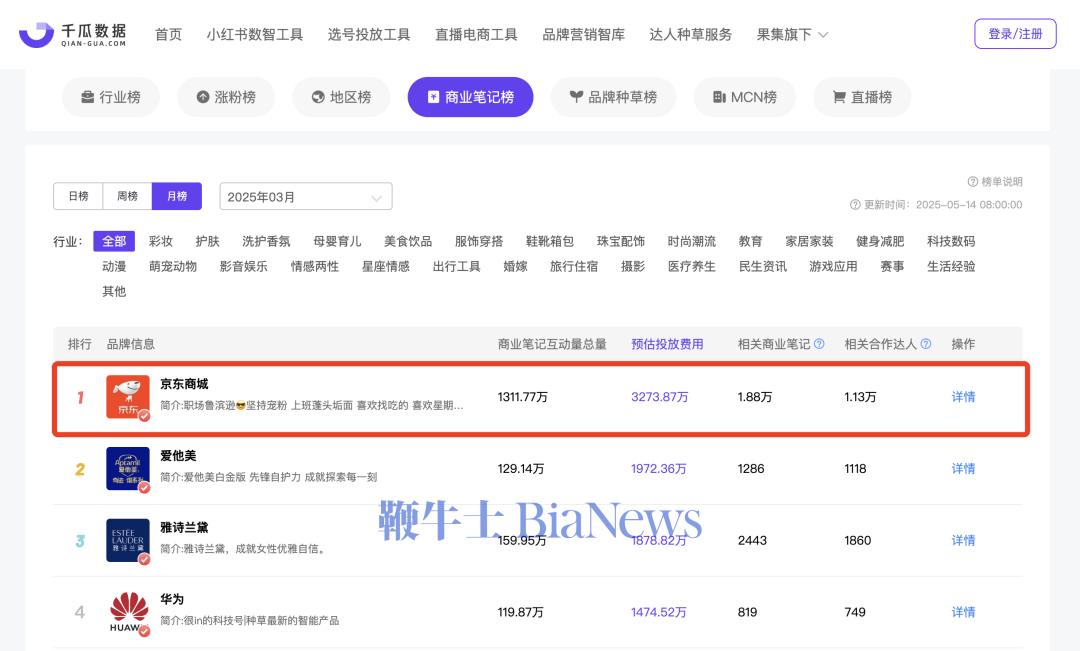
Task: Click the 3273.87万 estimated cost value
Action: point(660,397)
